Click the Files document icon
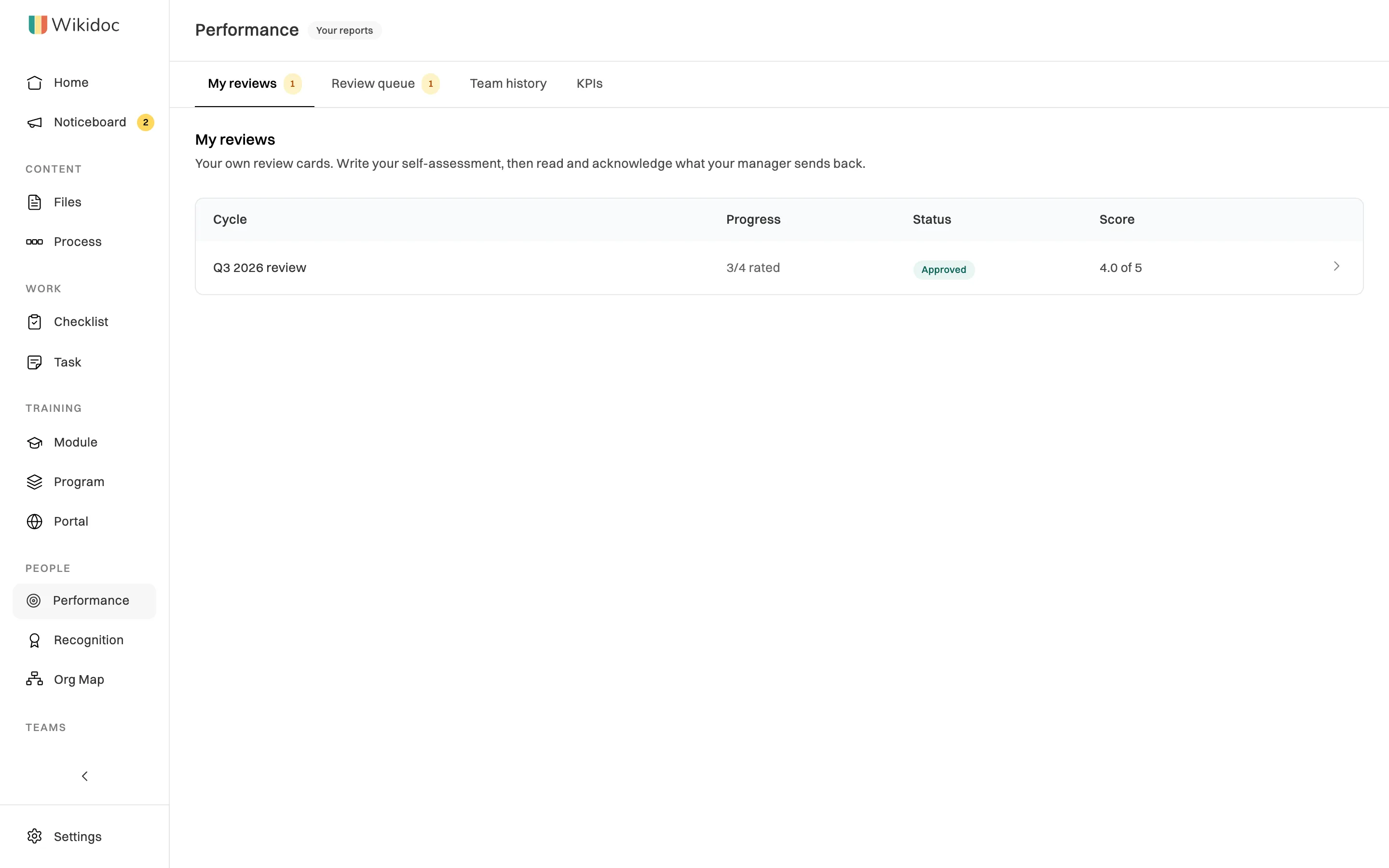The image size is (1389, 868). point(34,202)
